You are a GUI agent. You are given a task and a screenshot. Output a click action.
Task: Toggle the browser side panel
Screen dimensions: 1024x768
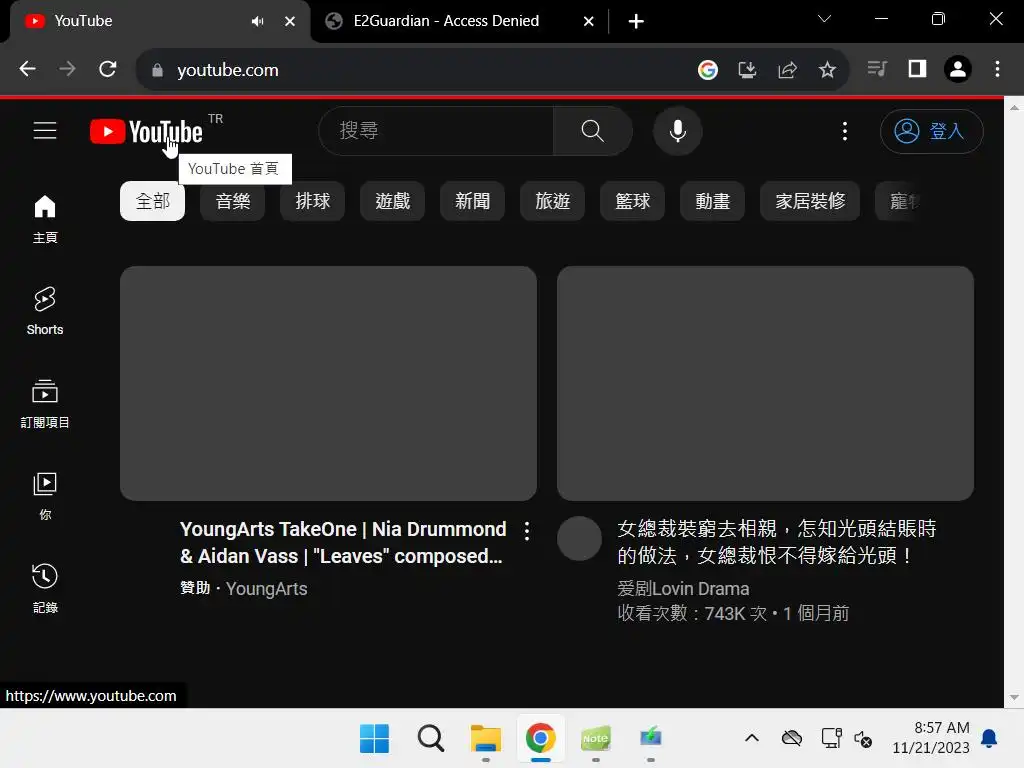(918, 69)
